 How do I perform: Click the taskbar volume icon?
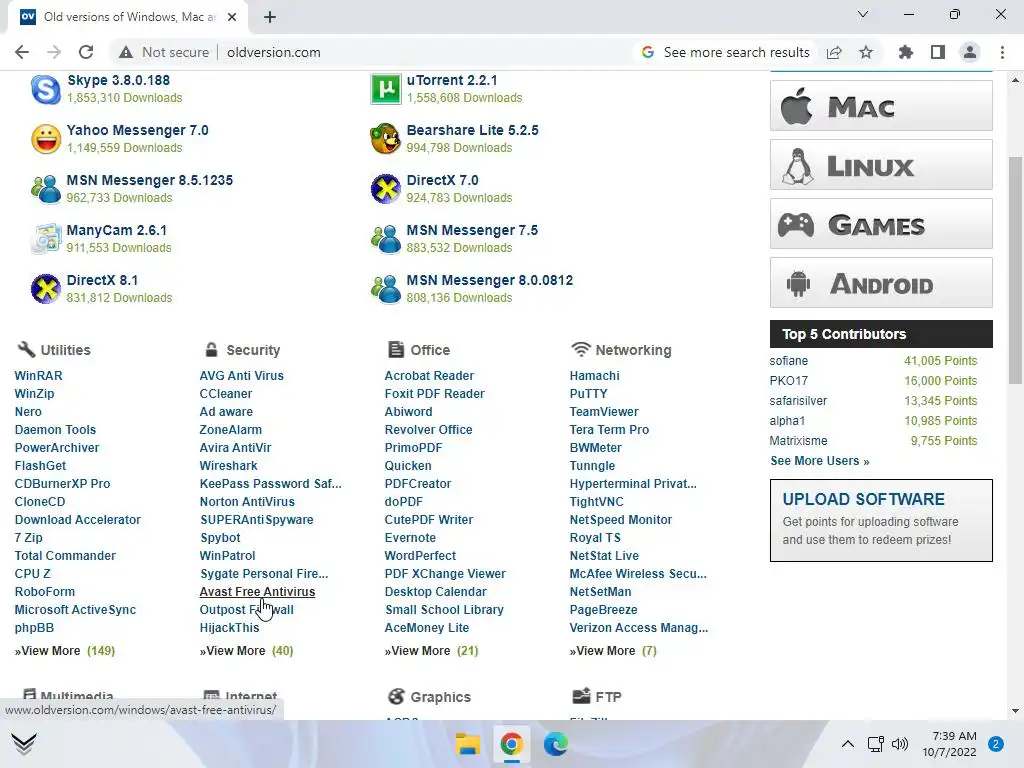tap(900, 744)
